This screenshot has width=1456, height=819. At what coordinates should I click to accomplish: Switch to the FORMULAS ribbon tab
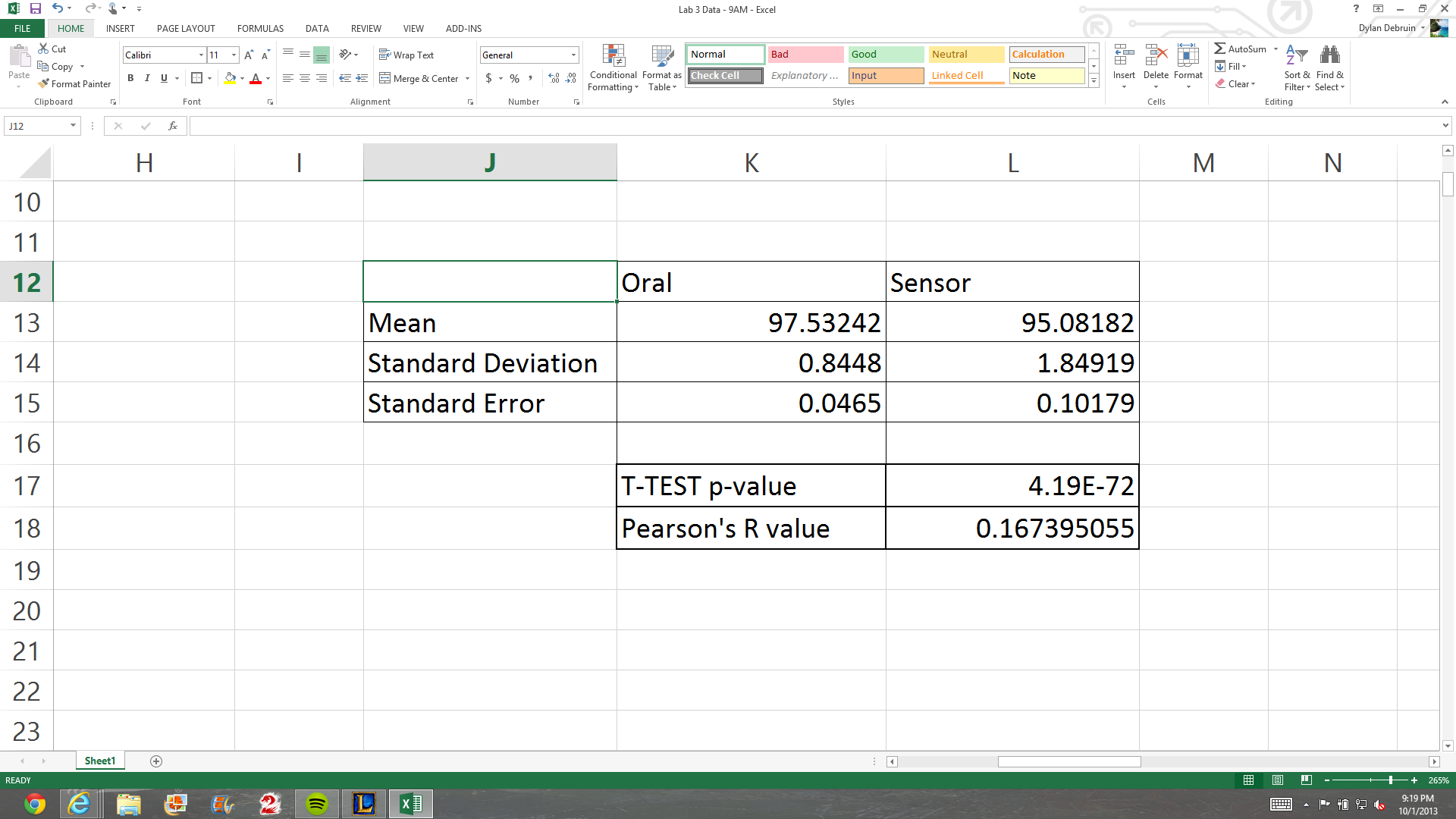[x=260, y=29]
